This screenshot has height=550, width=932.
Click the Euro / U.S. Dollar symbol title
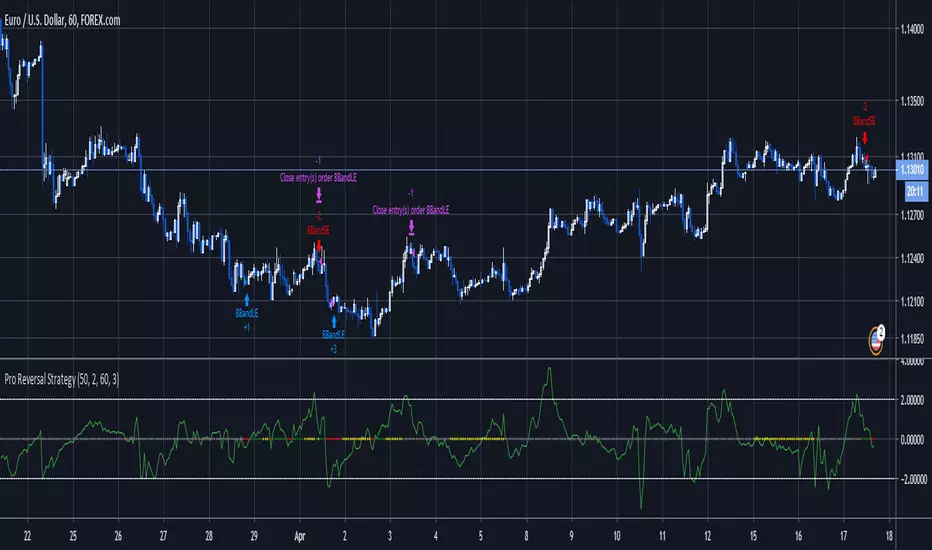coord(62,20)
